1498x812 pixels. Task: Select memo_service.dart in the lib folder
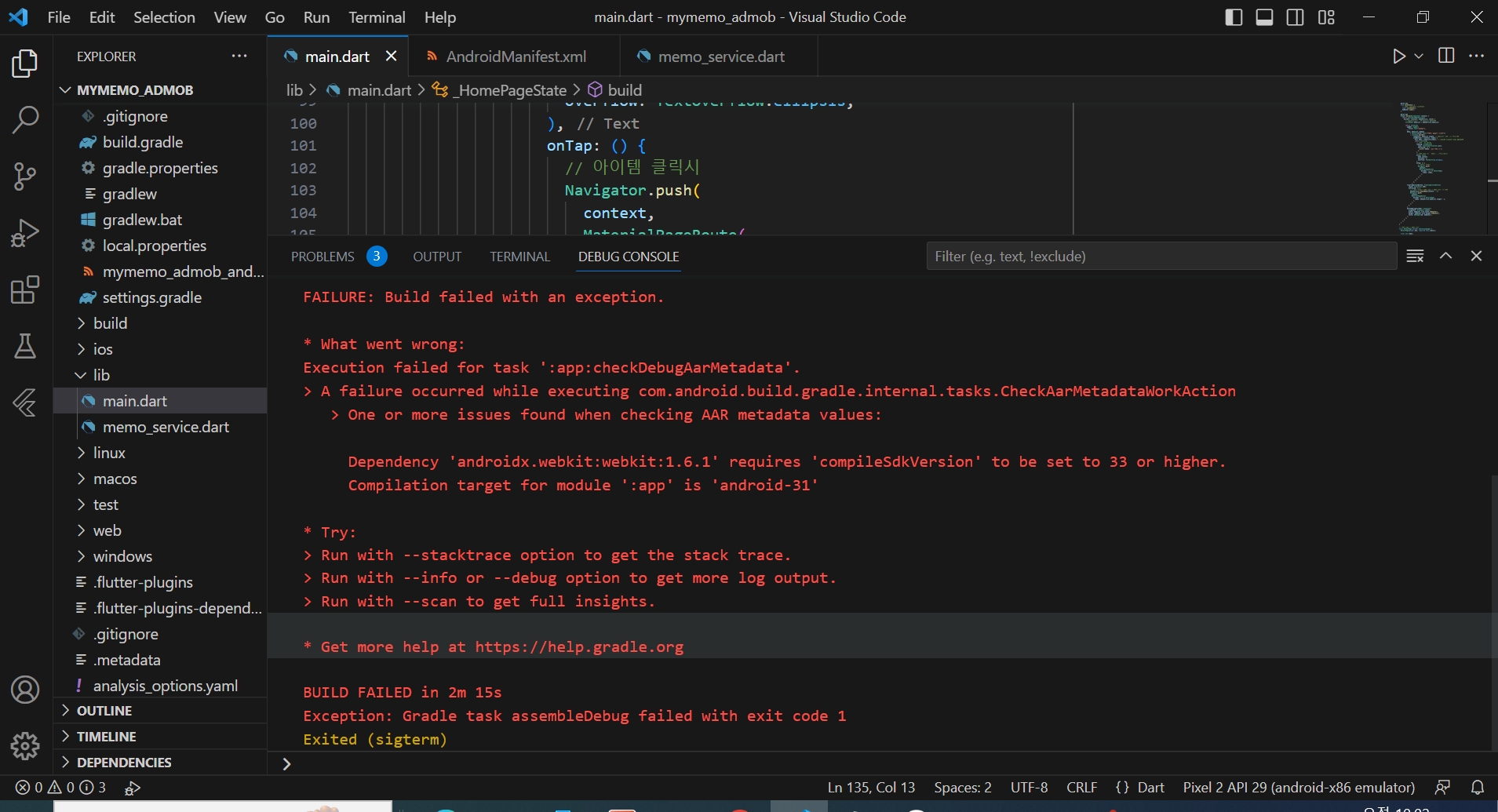click(166, 427)
